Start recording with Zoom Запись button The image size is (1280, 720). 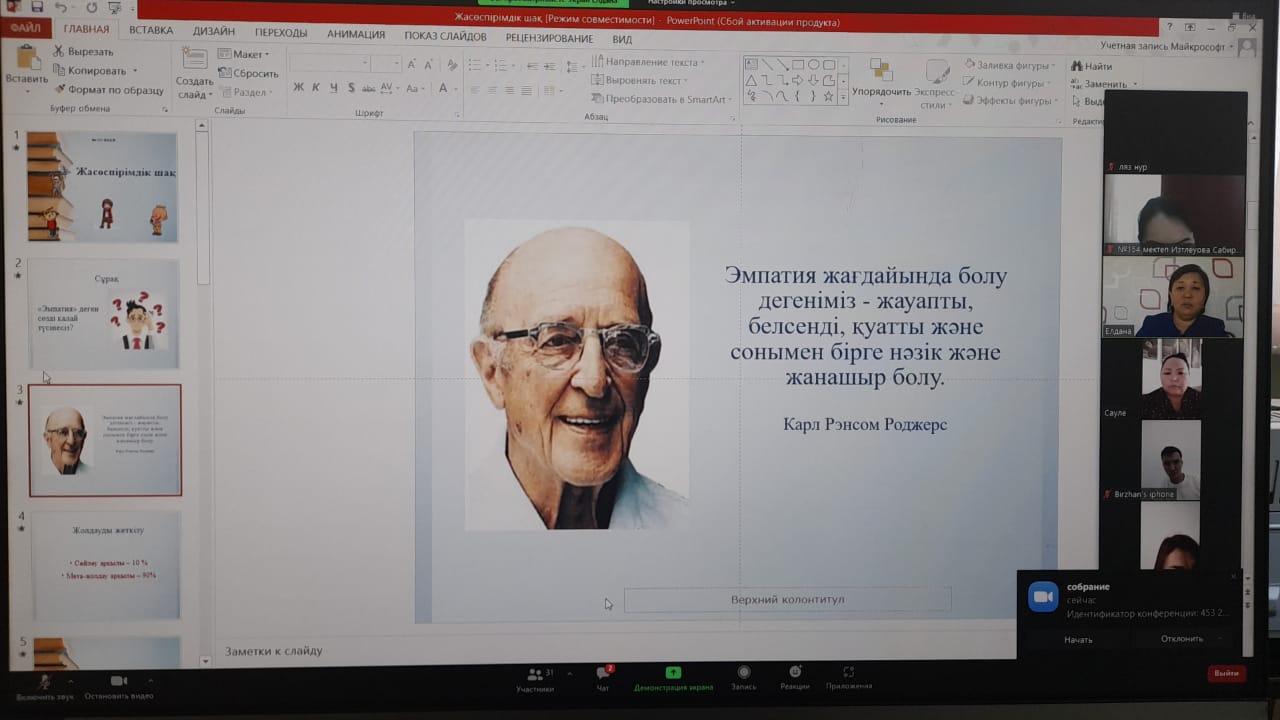tap(743, 675)
